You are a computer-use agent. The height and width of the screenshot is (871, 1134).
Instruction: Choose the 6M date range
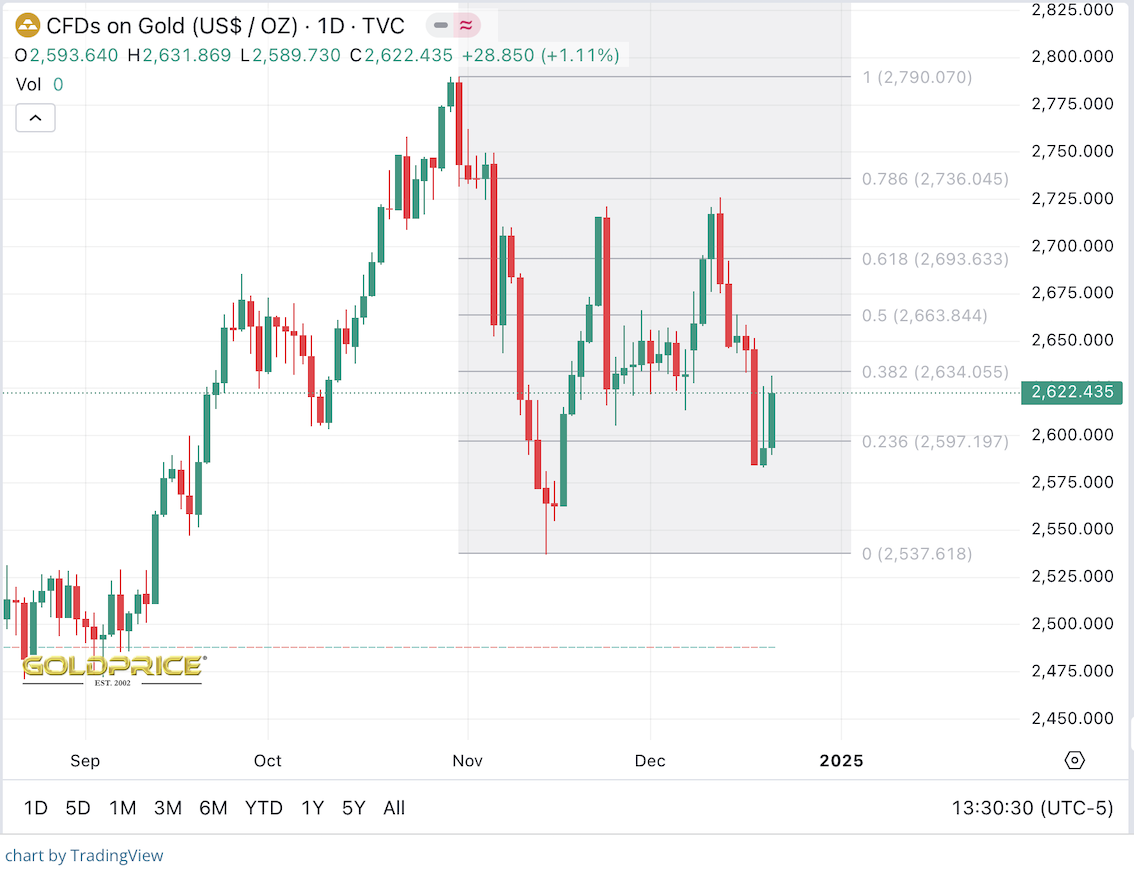(213, 808)
